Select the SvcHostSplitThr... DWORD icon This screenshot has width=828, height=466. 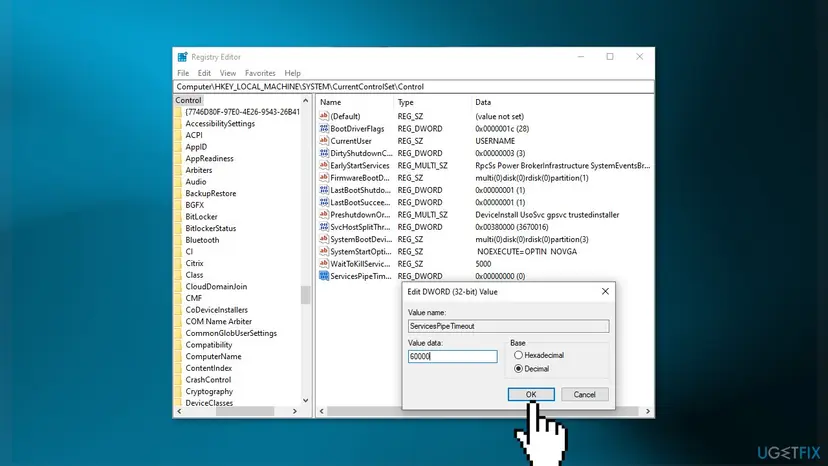coord(324,227)
